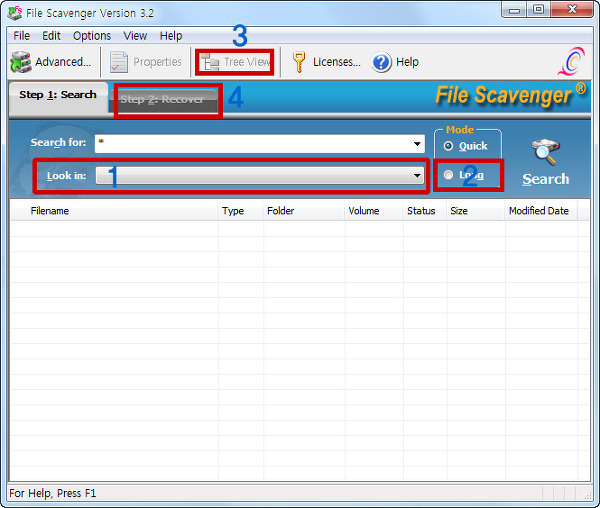Minimize the File Scavenger window
The width and height of the screenshot is (600, 508).
[x=514, y=10]
